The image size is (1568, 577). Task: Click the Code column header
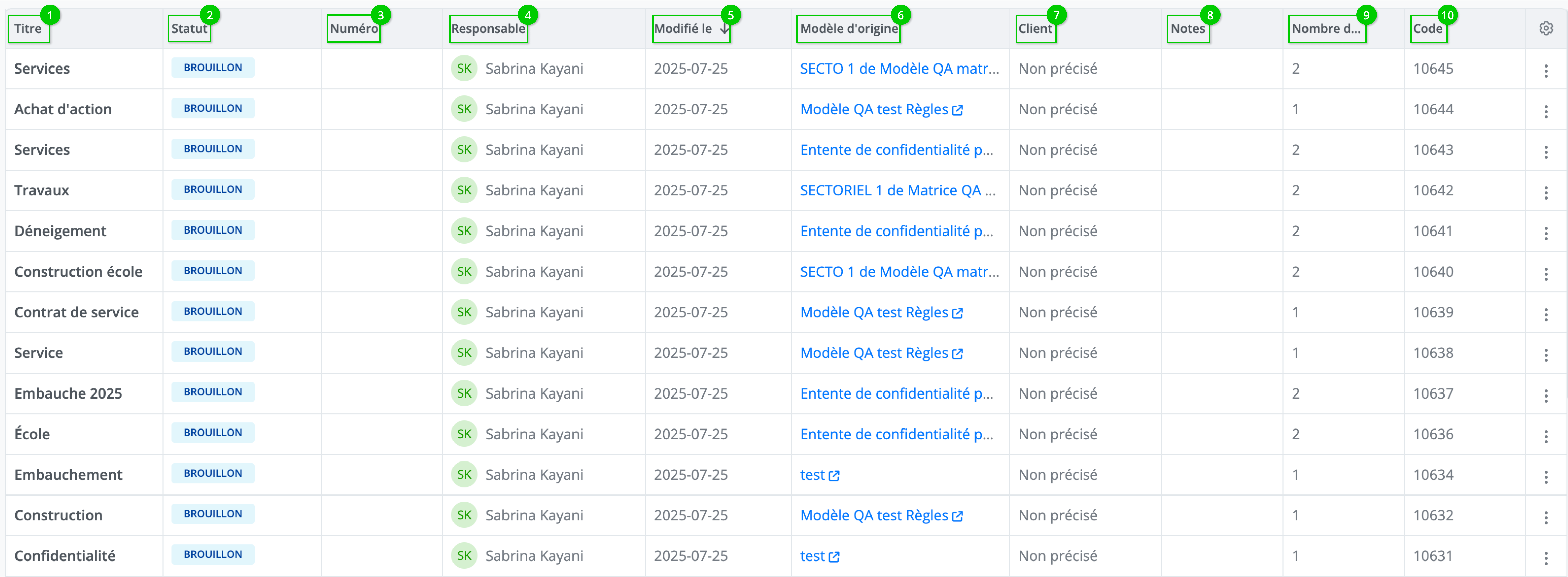tap(1427, 29)
